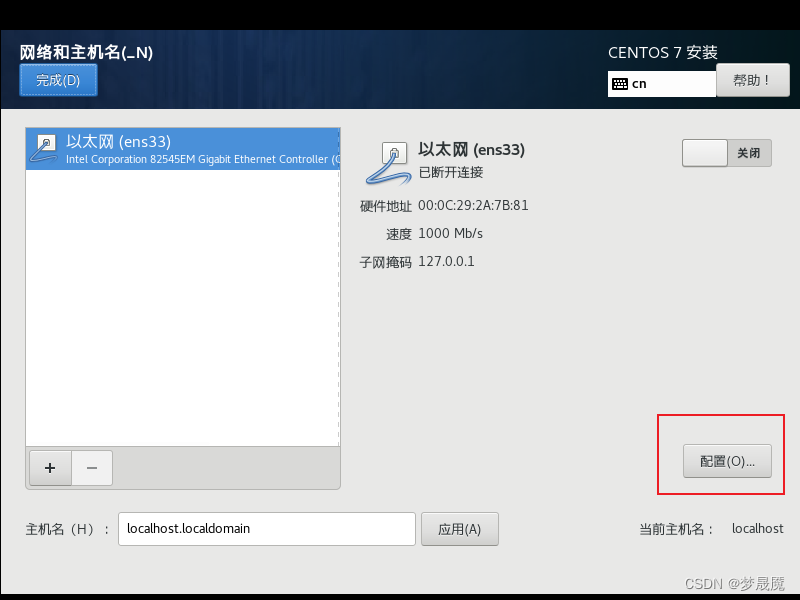This screenshot has width=800, height=600.
Task: Click the 127.0.0.1 subnet mask value
Action: click(446, 262)
